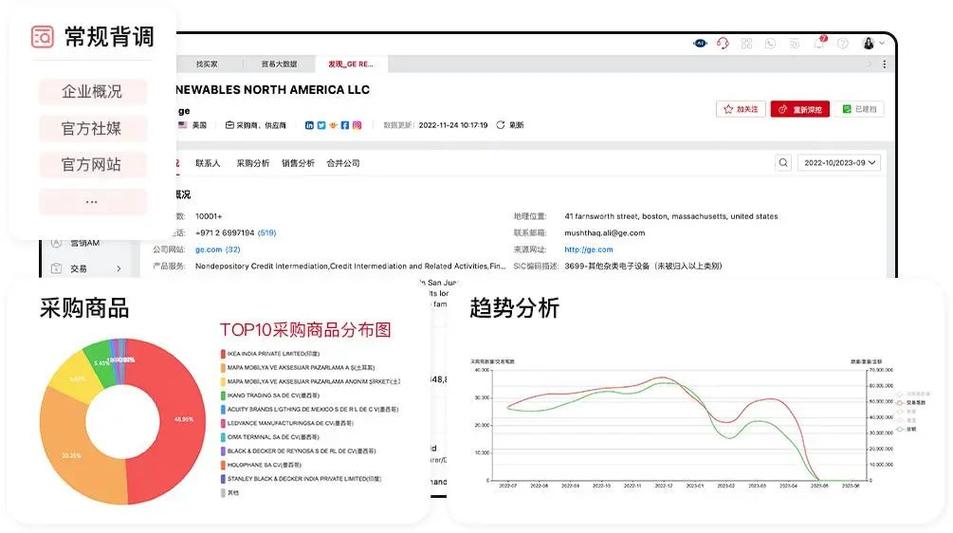Viewport: 953px width, 533px height.
Task: Click the 营销AM sidebar icon
Action: (x=56, y=242)
